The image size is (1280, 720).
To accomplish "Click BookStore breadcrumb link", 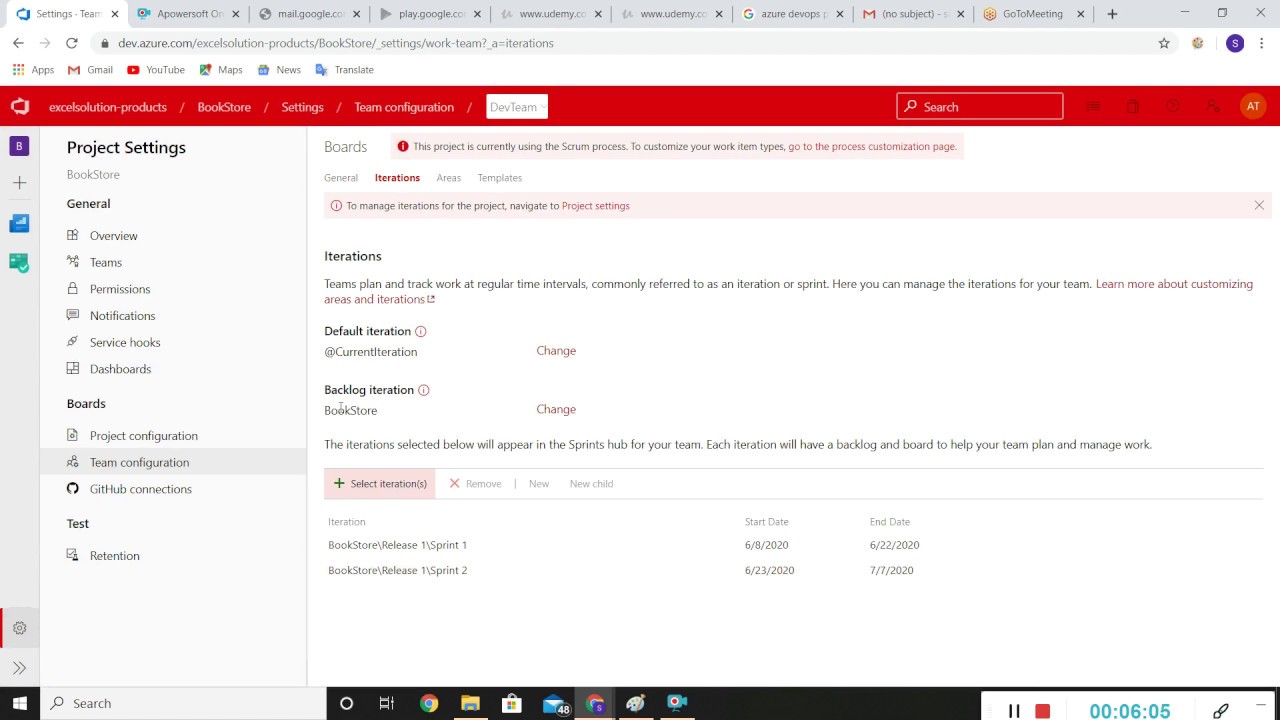I will pos(224,107).
